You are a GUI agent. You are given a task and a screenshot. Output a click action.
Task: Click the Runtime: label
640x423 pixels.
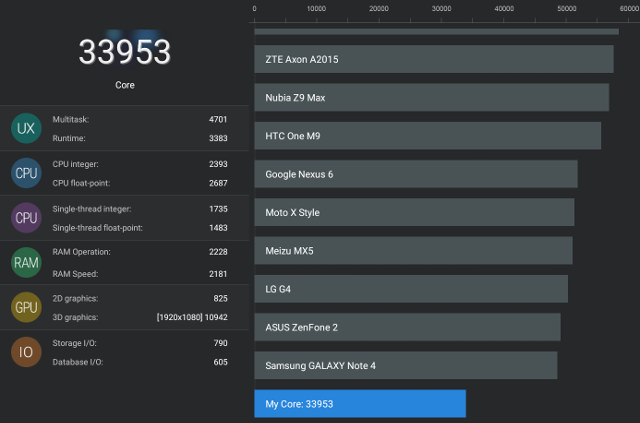click(69, 138)
